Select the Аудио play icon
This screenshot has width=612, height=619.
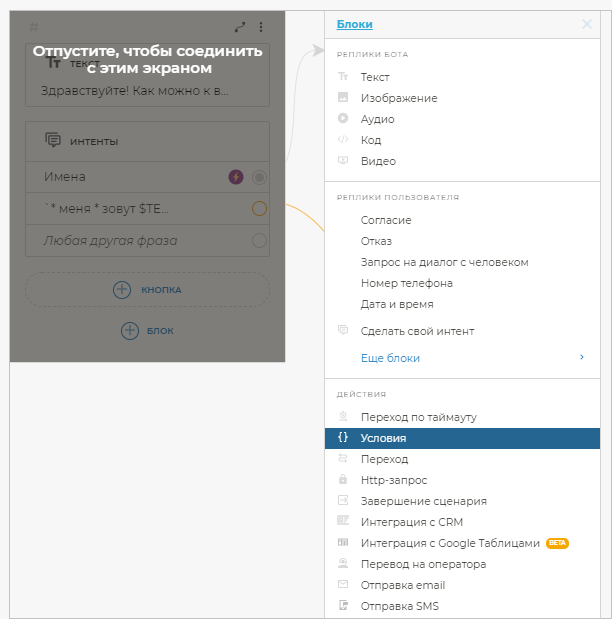(343, 119)
